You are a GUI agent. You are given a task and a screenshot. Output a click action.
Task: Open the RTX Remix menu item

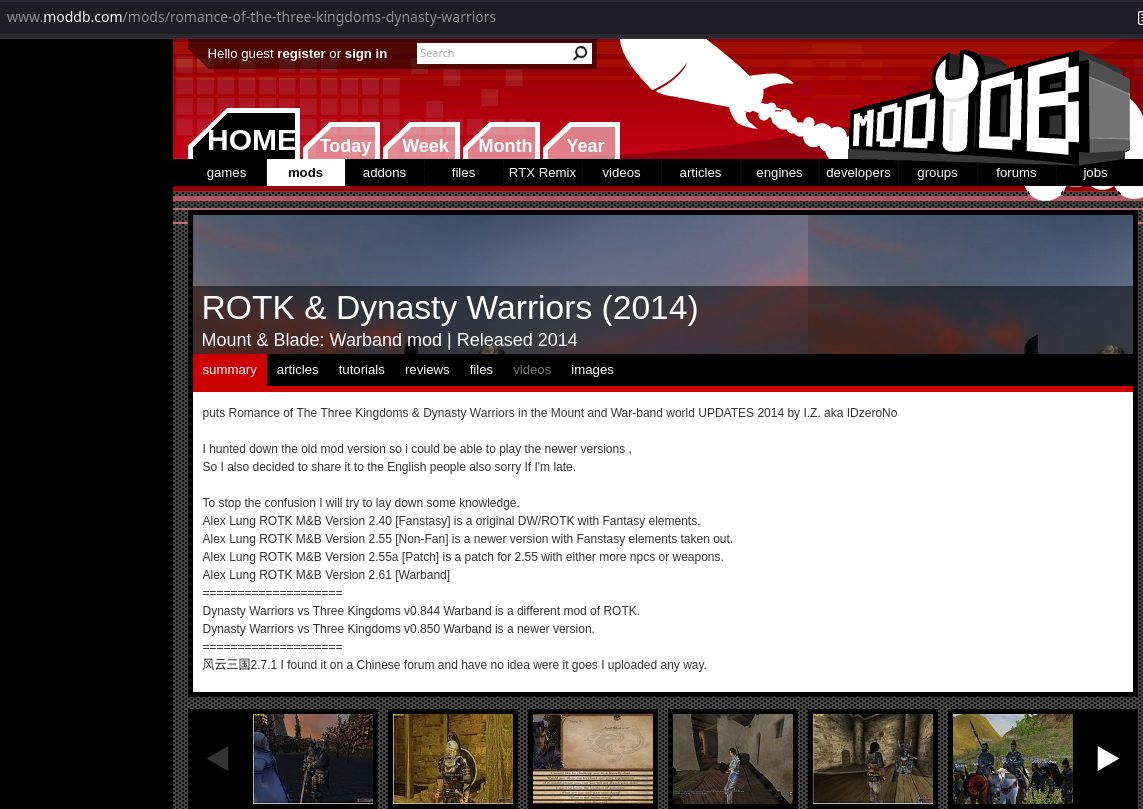(x=542, y=173)
